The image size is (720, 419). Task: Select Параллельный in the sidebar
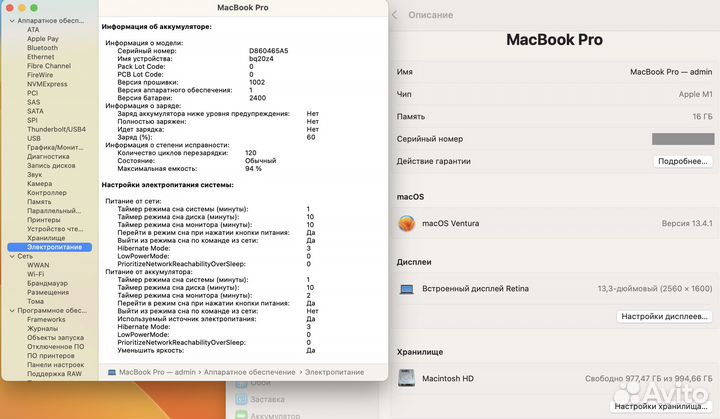tap(54, 211)
